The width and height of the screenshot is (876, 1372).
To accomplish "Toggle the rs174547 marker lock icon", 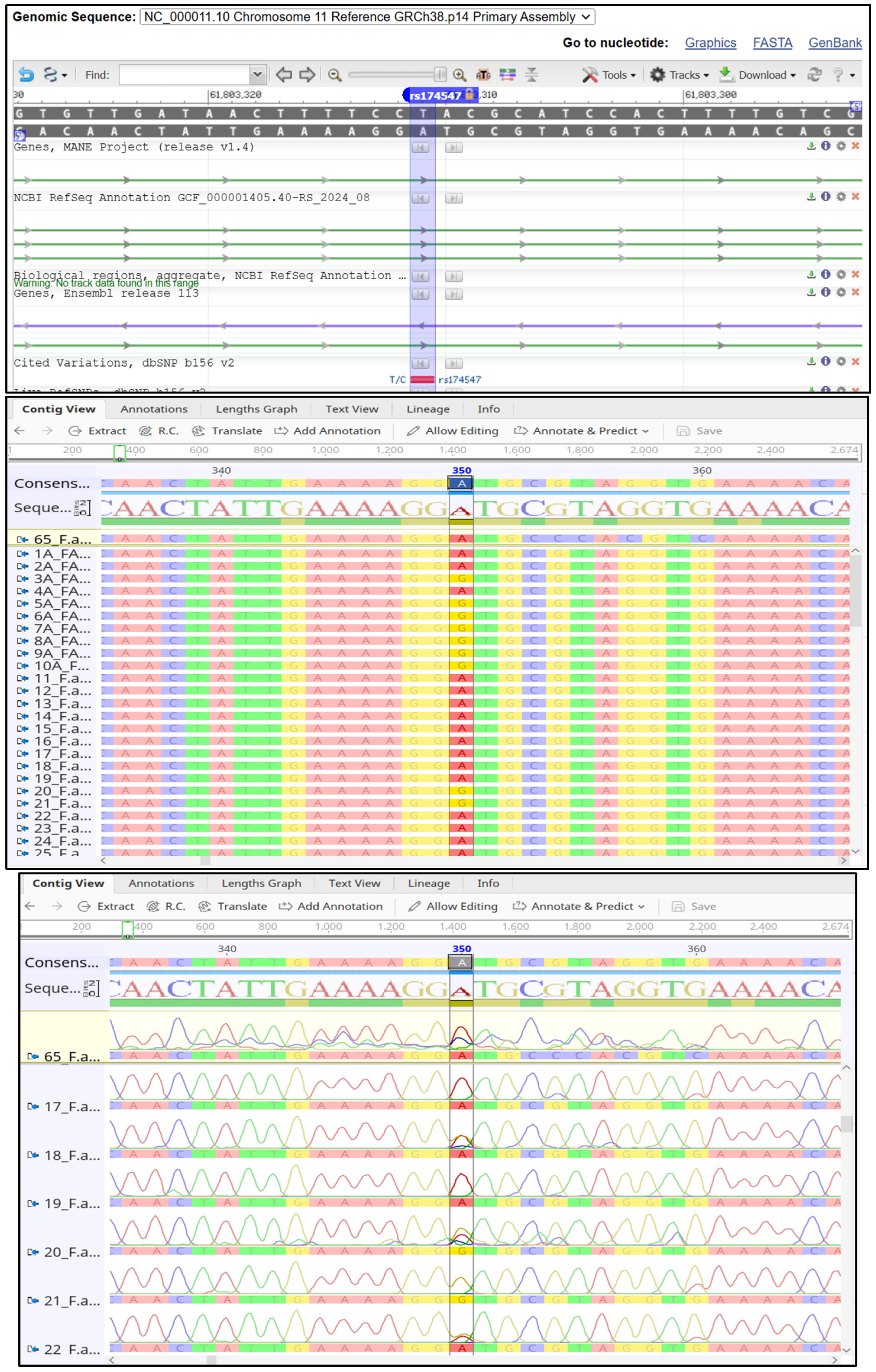I will coord(469,94).
